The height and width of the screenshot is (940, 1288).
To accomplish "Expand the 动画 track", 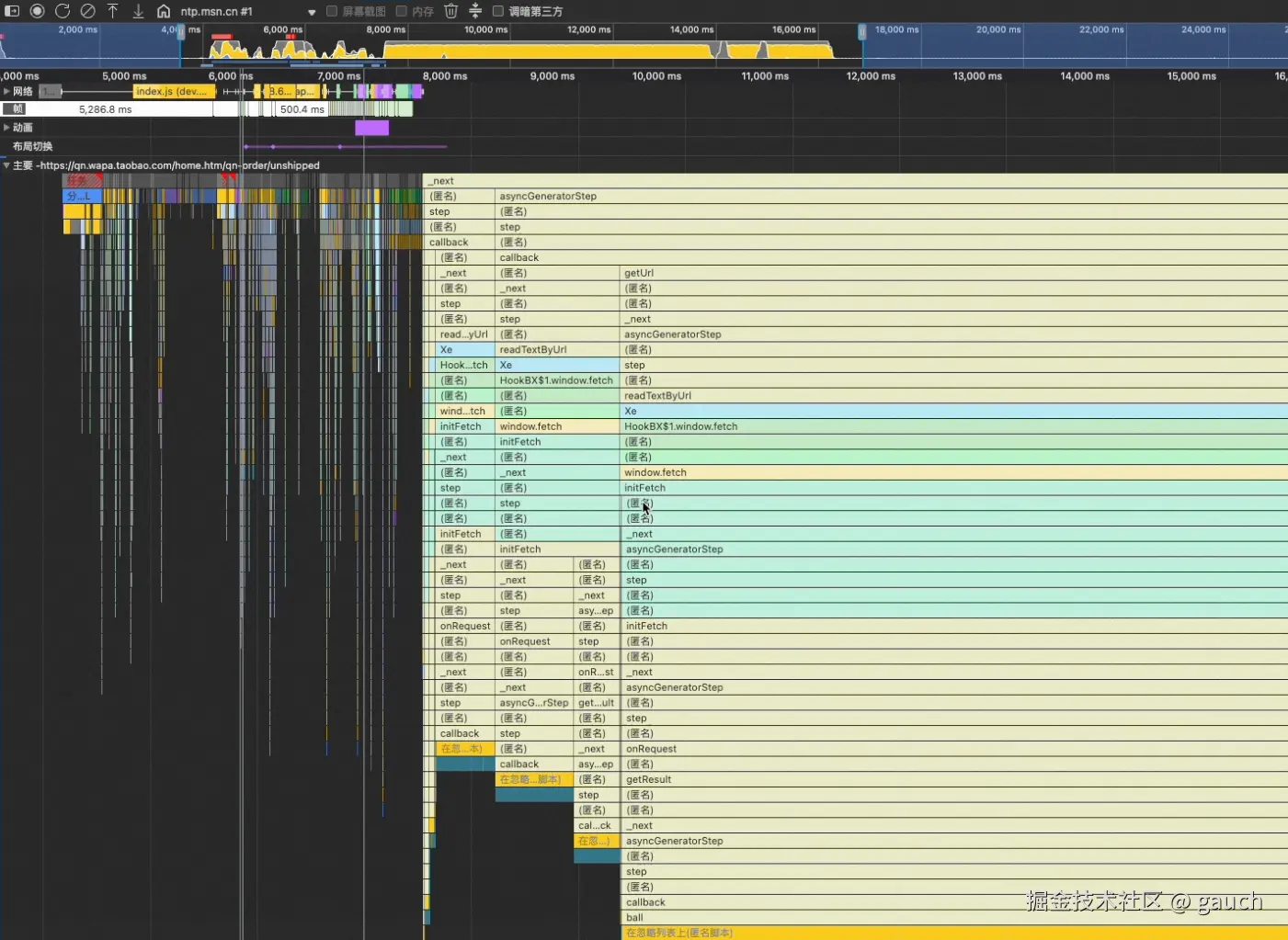I will pyautogui.click(x=6, y=128).
